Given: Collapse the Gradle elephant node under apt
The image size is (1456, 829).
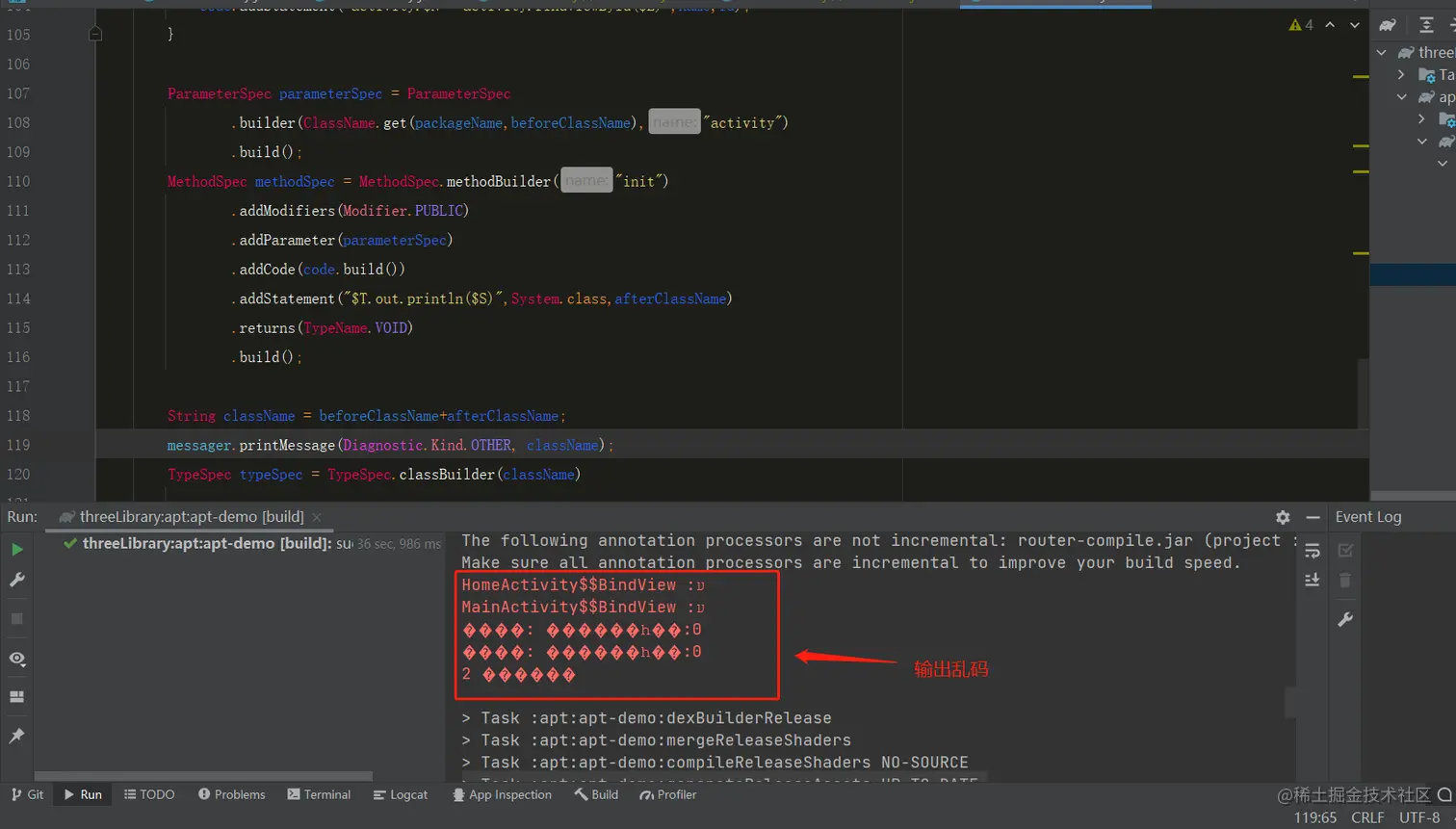Looking at the screenshot, I should (x=1421, y=141).
